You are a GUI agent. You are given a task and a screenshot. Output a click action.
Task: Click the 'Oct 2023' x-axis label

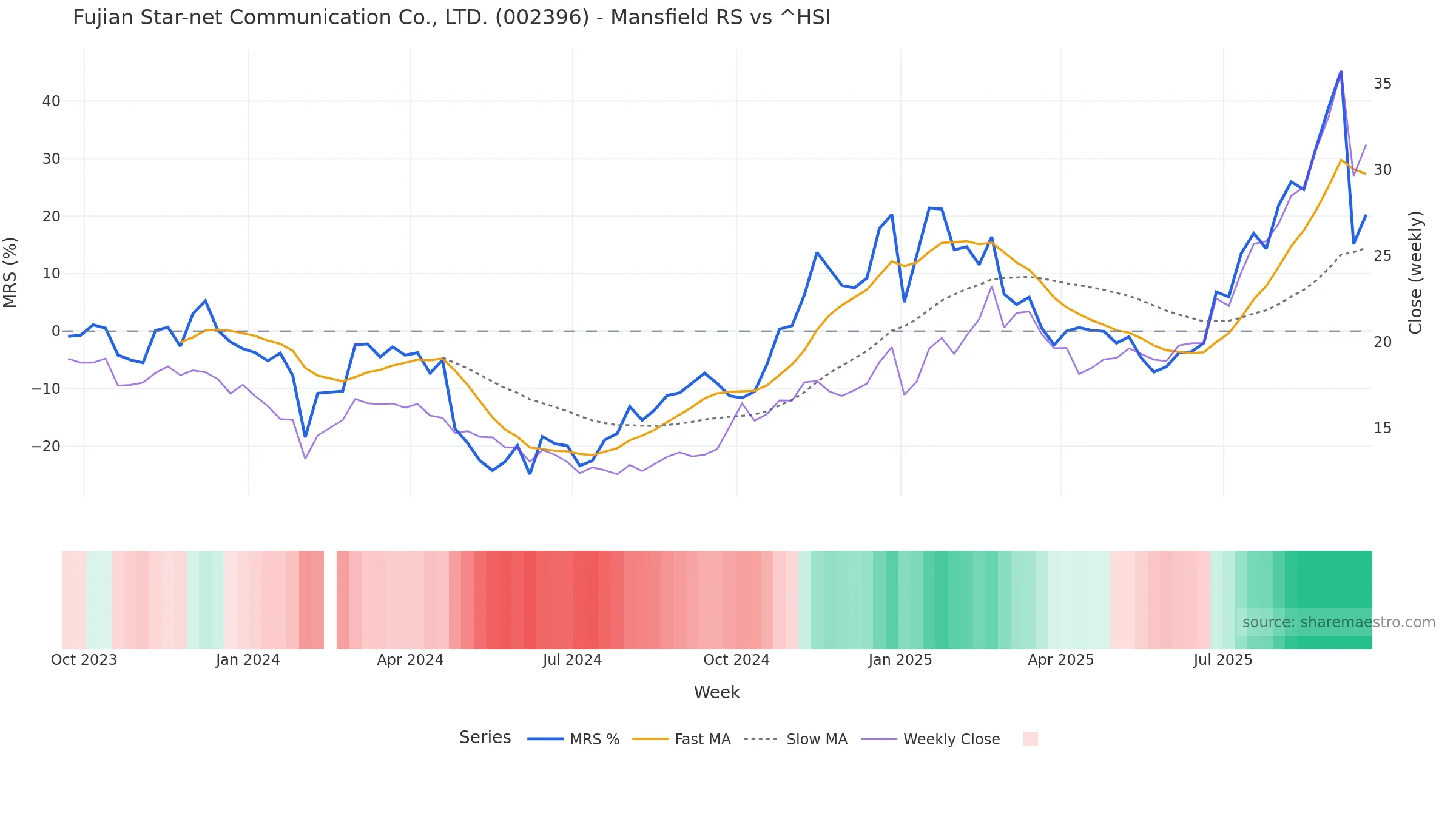(84, 660)
